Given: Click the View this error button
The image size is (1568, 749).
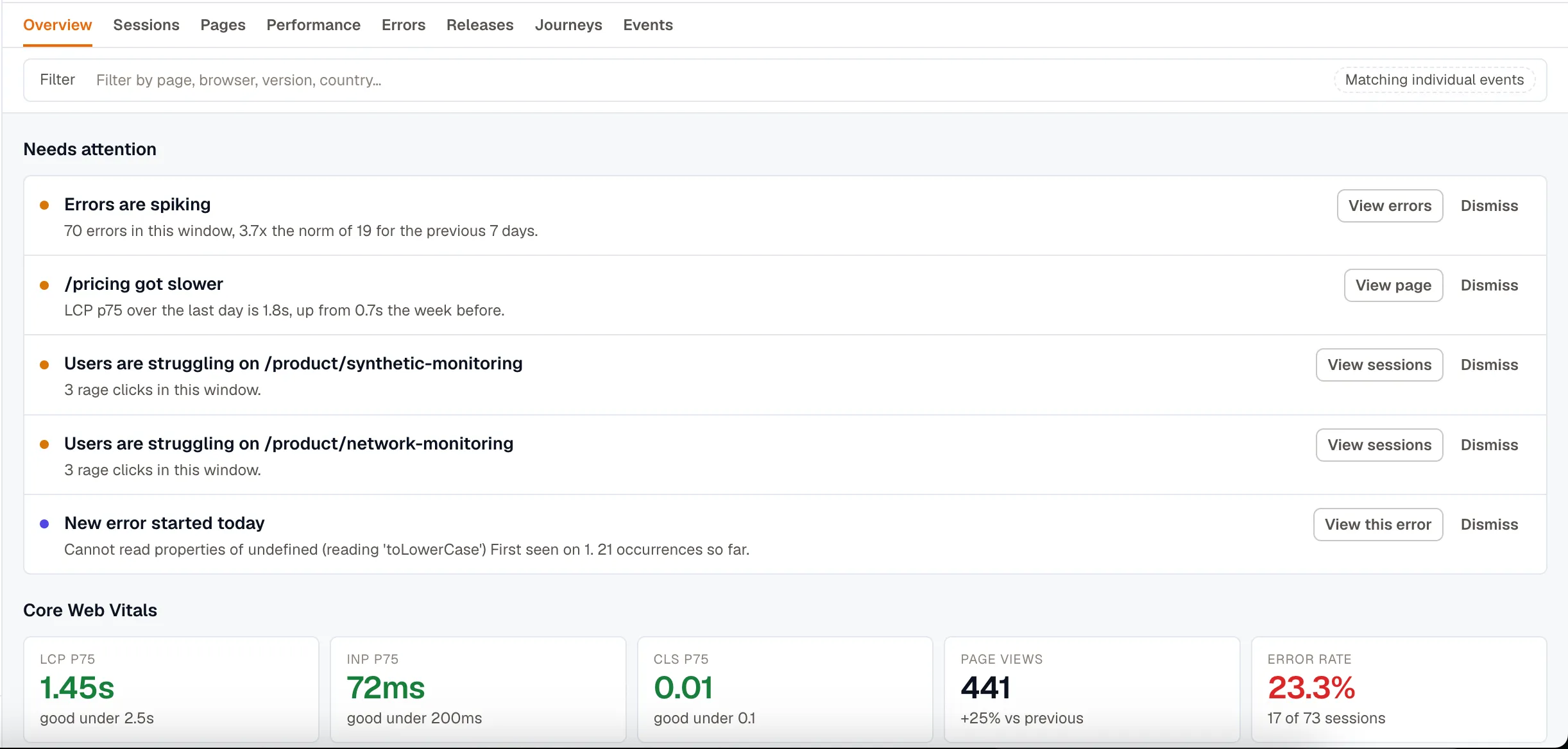Looking at the screenshot, I should coord(1378,525).
